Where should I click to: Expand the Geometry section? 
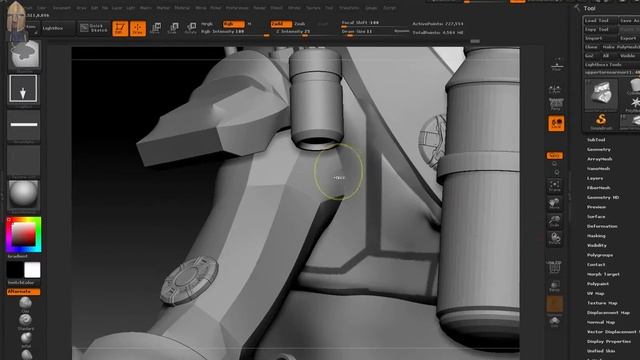coord(599,149)
